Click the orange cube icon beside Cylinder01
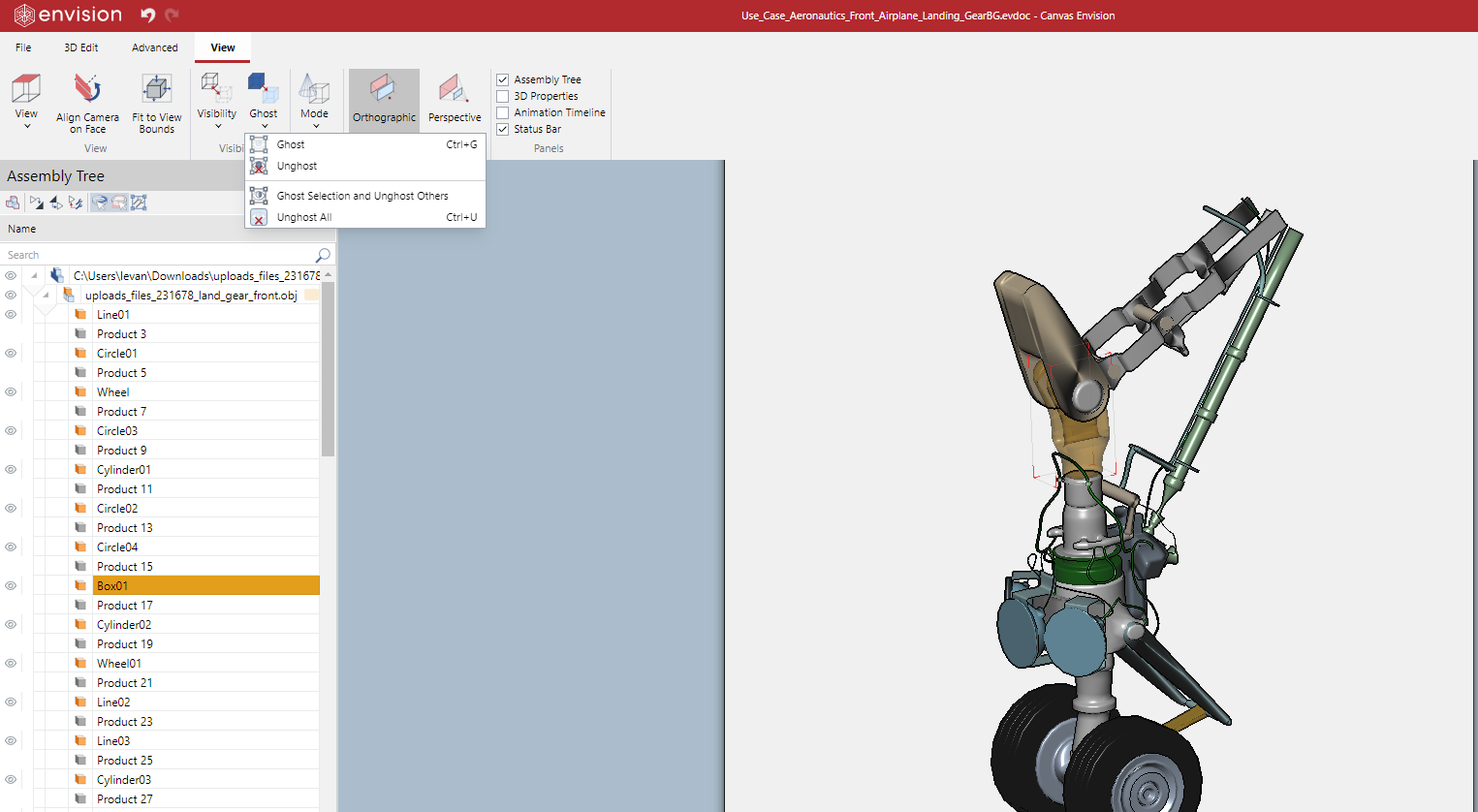Screen dimensions: 1478x812 [80, 469]
